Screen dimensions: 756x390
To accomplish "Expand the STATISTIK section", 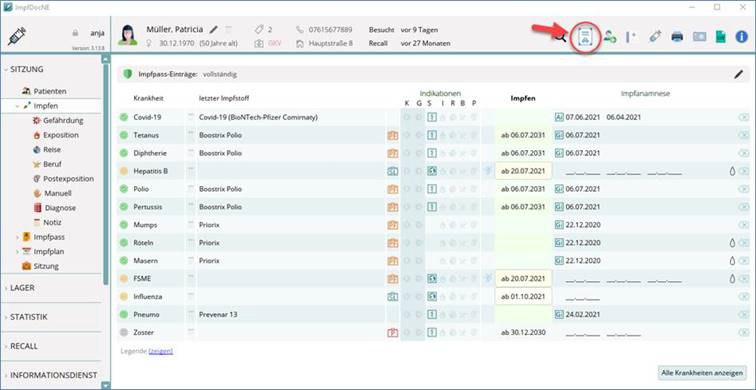I will pos(5,317).
